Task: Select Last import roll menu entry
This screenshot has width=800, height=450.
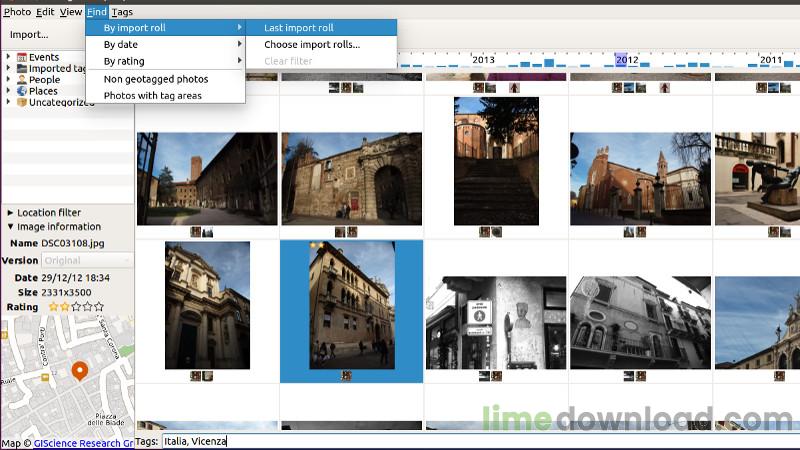Action: tap(298, 28)
